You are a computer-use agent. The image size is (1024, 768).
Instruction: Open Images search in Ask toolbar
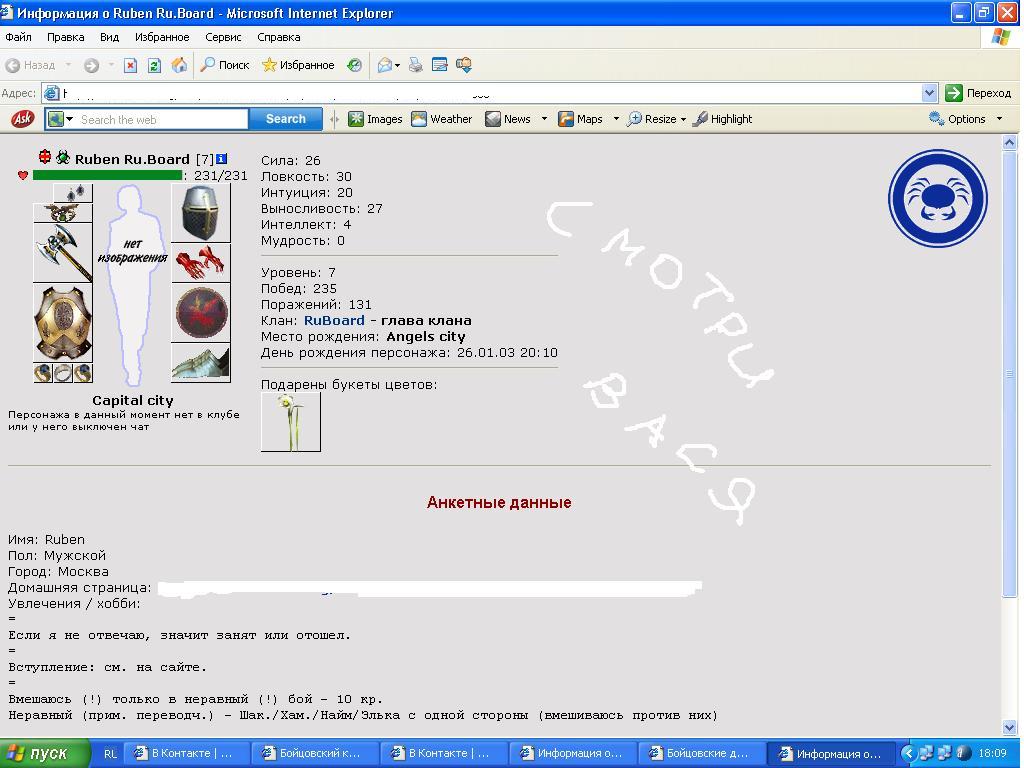(375, 119)
